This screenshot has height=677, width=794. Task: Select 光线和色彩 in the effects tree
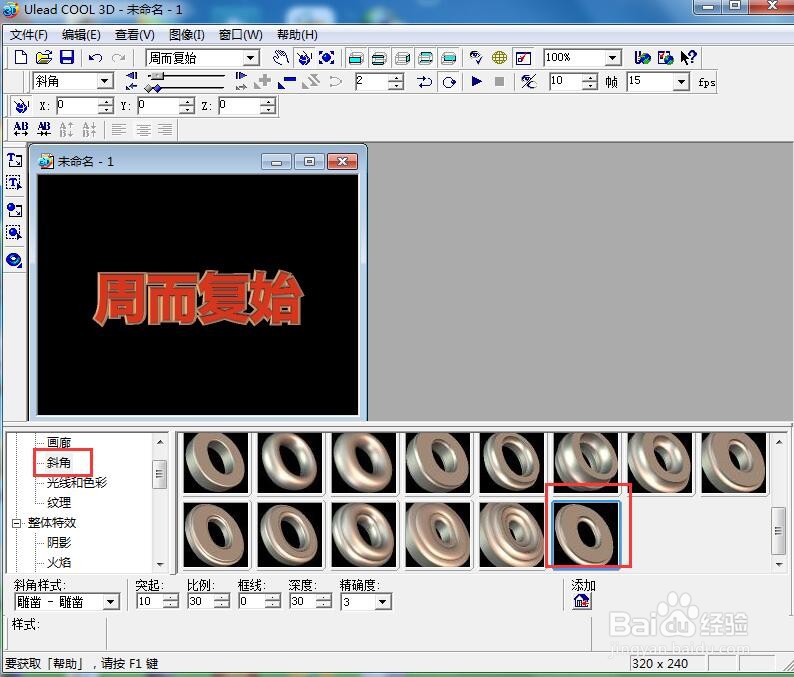point(76,483)
